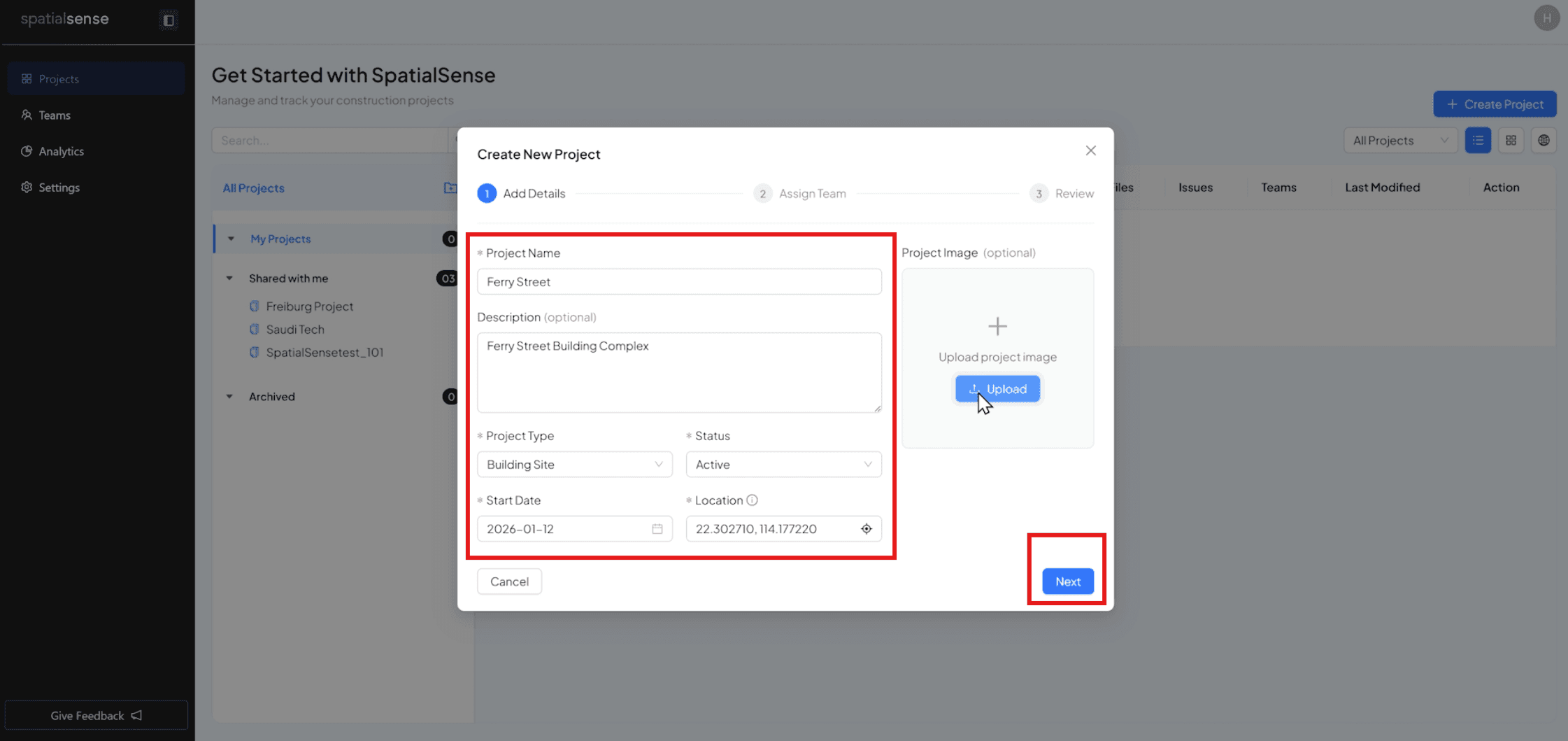Open the Project Type dropdown

[x=575, y=464]
